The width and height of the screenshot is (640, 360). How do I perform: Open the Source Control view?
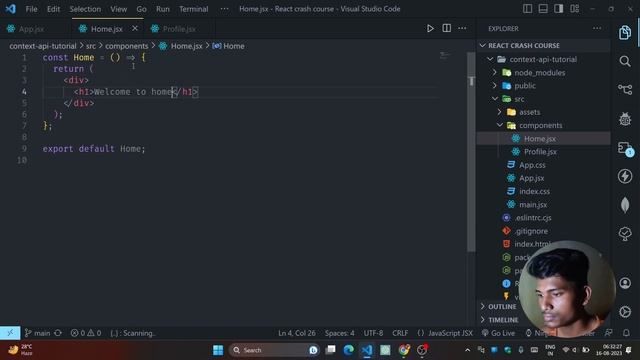(625, 89)
